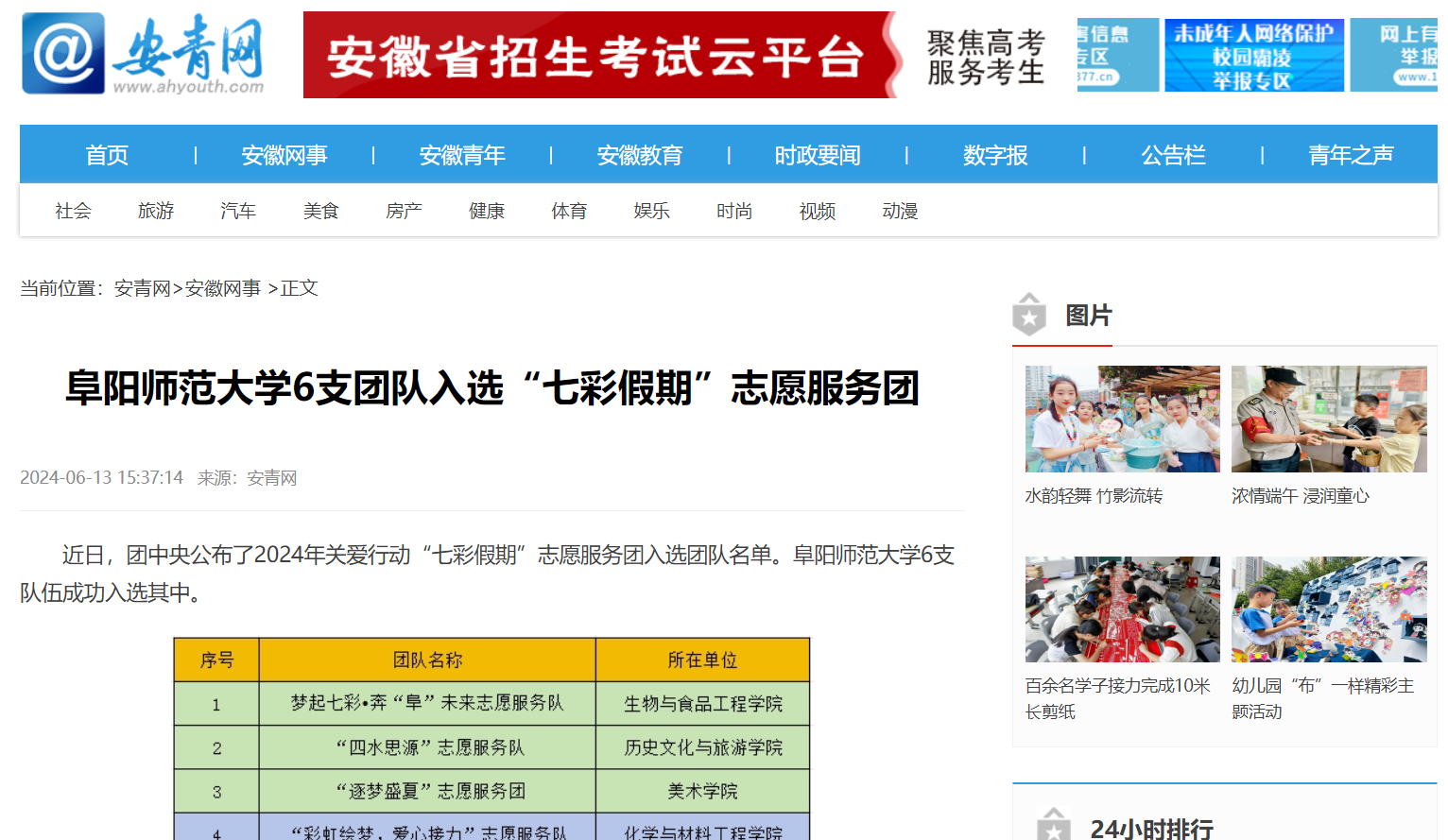1448x840 pixels.
Task: Open the 旅游 subcategory link
Action: (156, 211)
